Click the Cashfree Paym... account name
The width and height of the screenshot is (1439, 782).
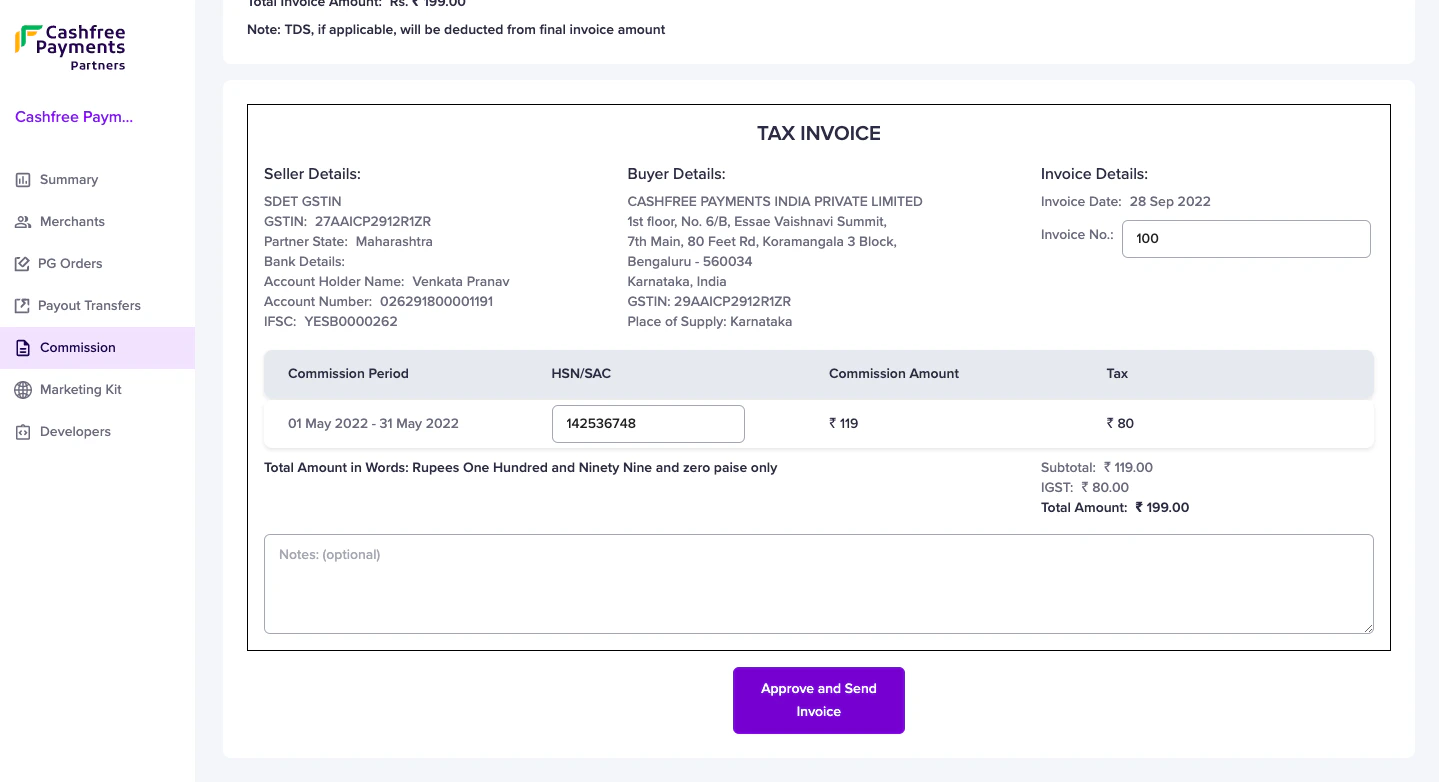coord(74,117)
